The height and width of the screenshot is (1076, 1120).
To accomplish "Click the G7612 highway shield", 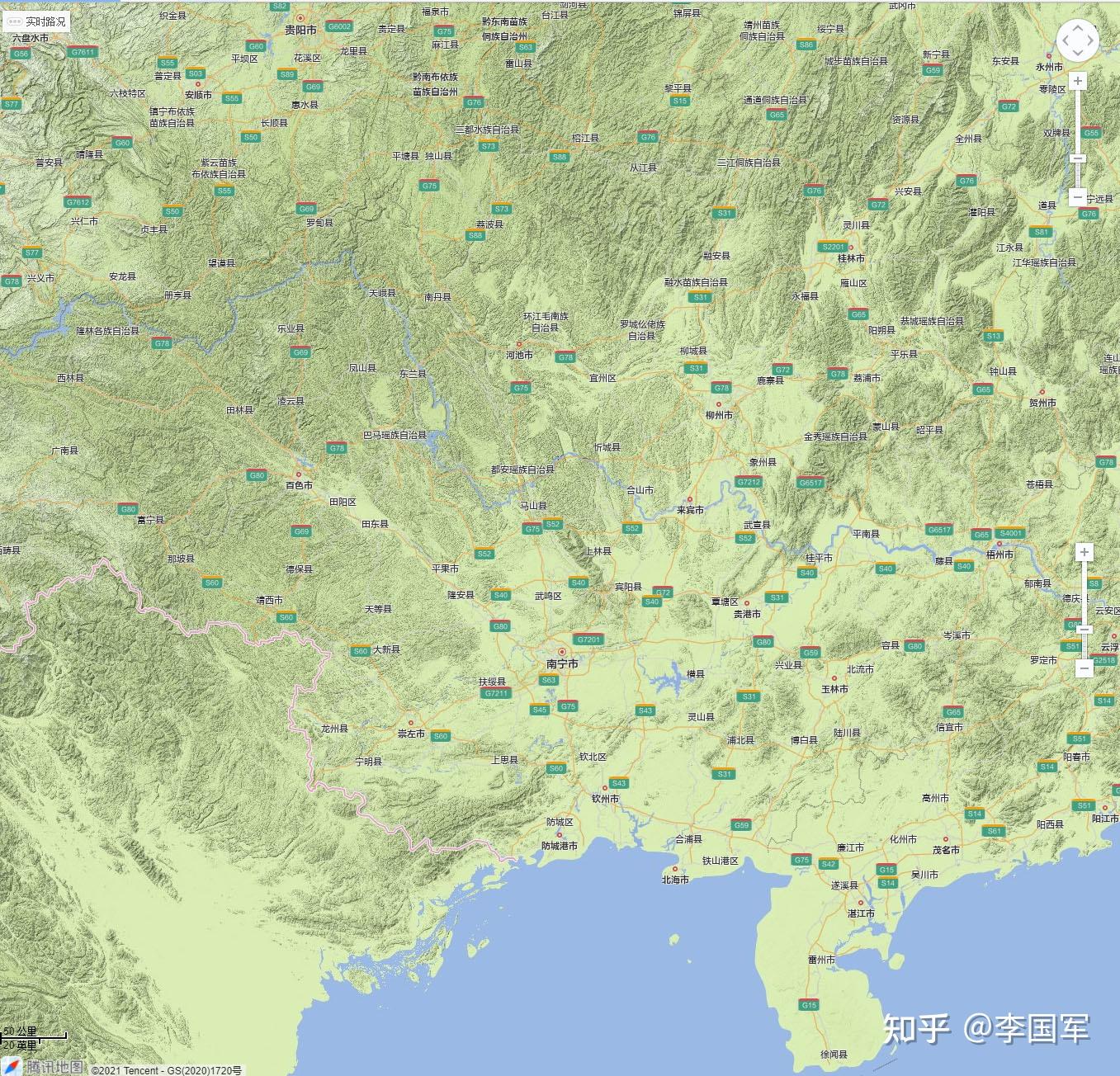I will pyautogui.click(x=78, y=202).
